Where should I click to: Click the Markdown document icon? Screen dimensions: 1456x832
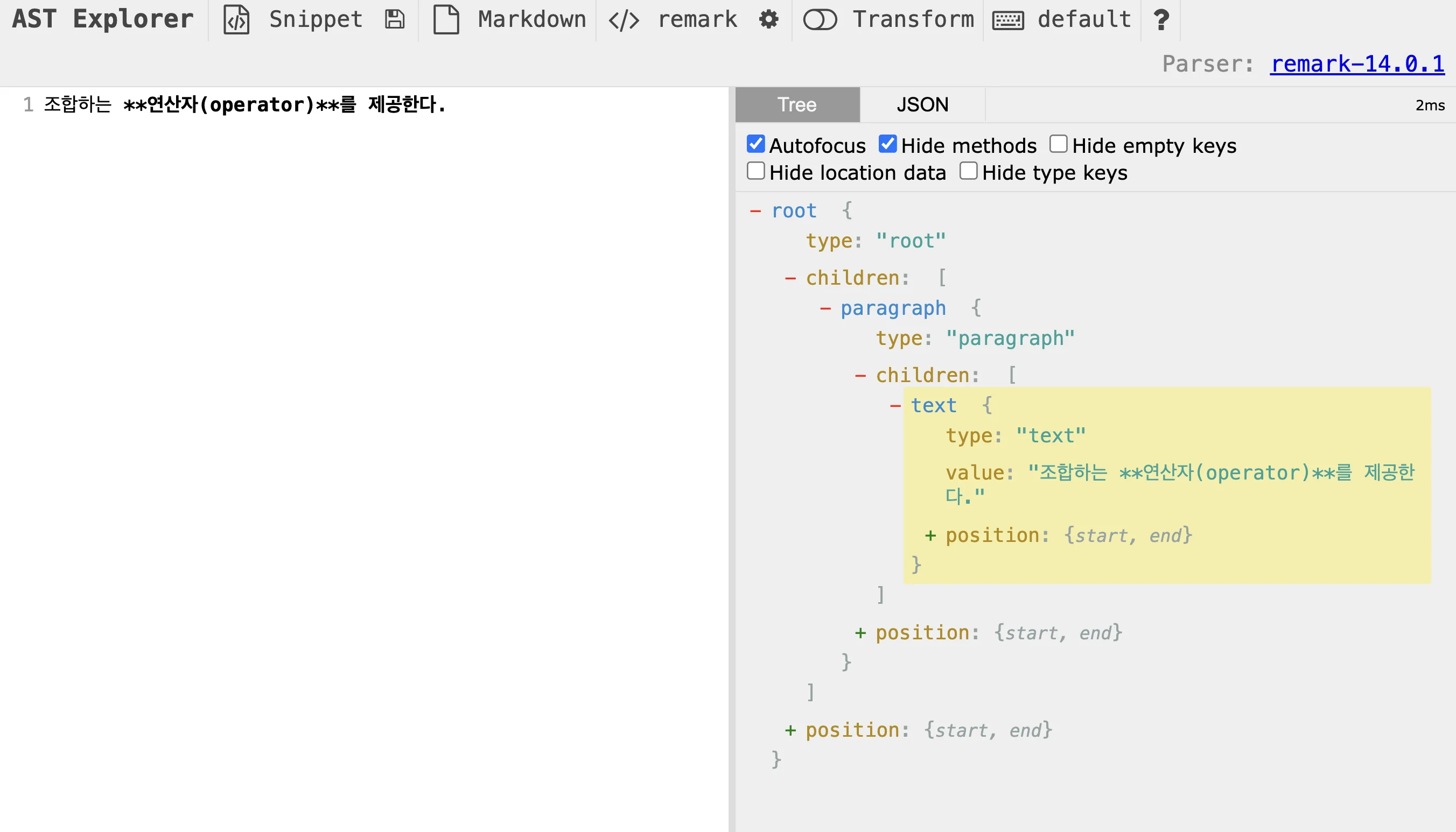click(x=446, y=20)
